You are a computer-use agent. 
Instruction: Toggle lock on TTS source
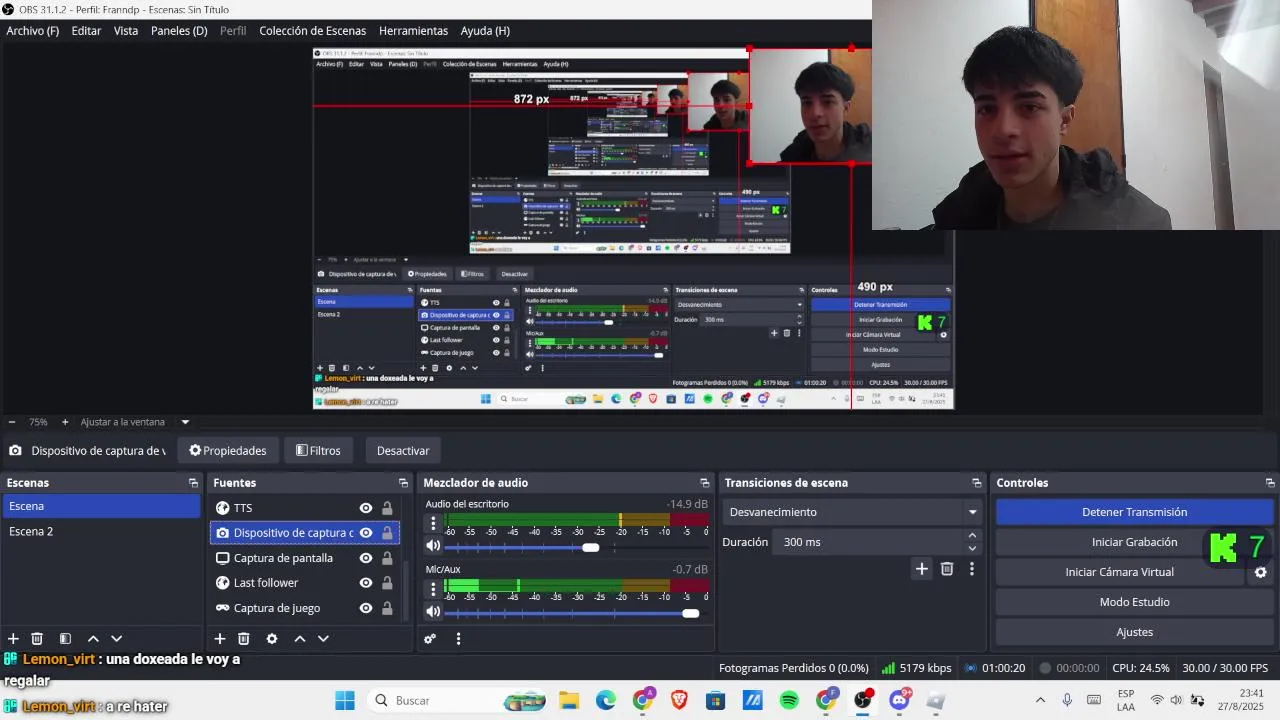387,508
